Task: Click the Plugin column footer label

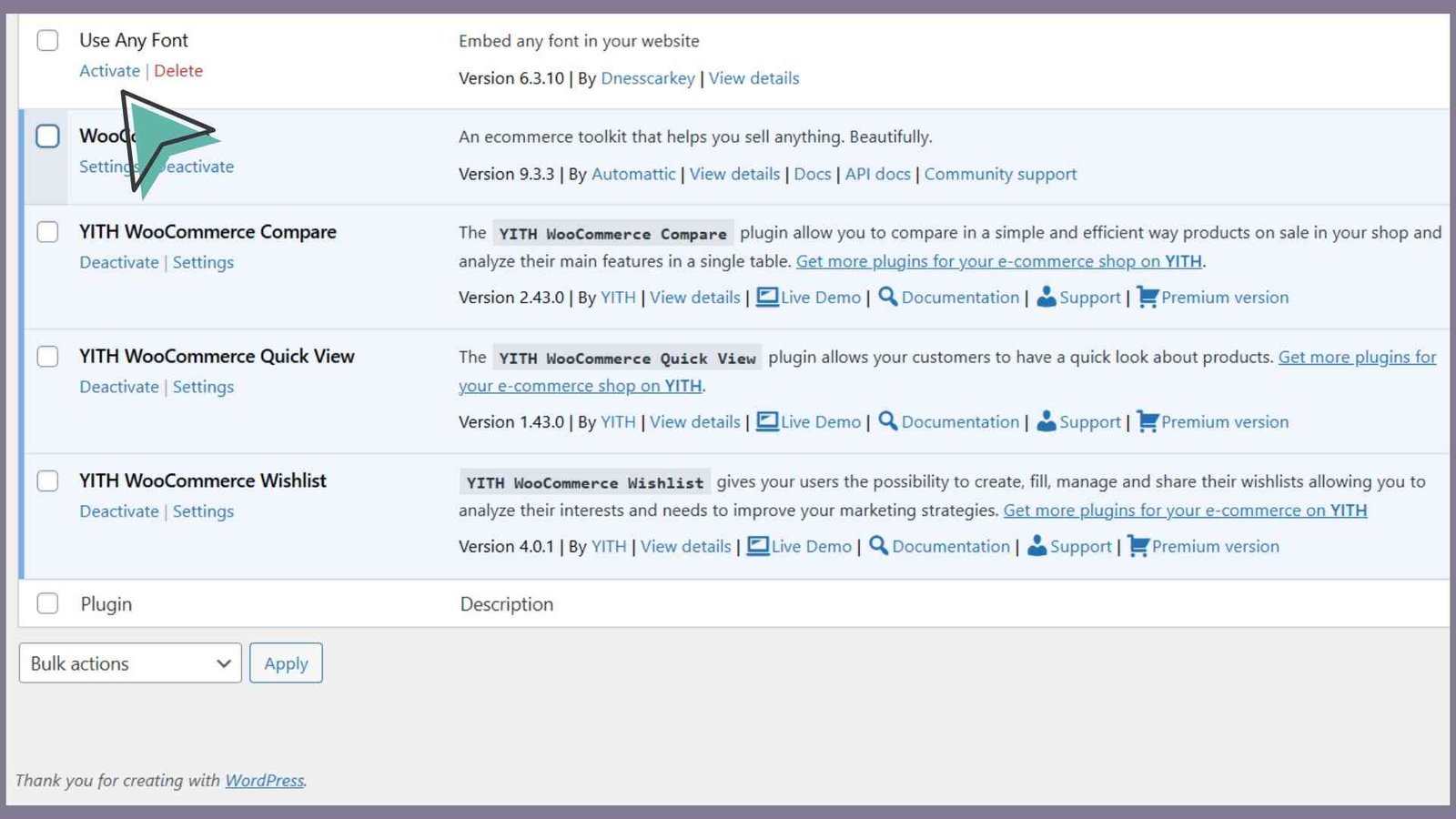Action: click(106, 604)
